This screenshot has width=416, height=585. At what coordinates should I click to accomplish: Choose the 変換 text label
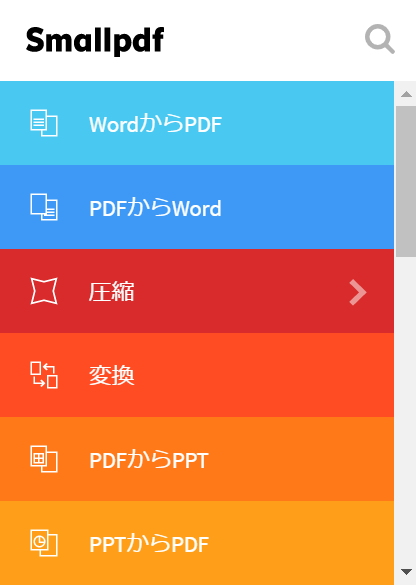[112, 375]
